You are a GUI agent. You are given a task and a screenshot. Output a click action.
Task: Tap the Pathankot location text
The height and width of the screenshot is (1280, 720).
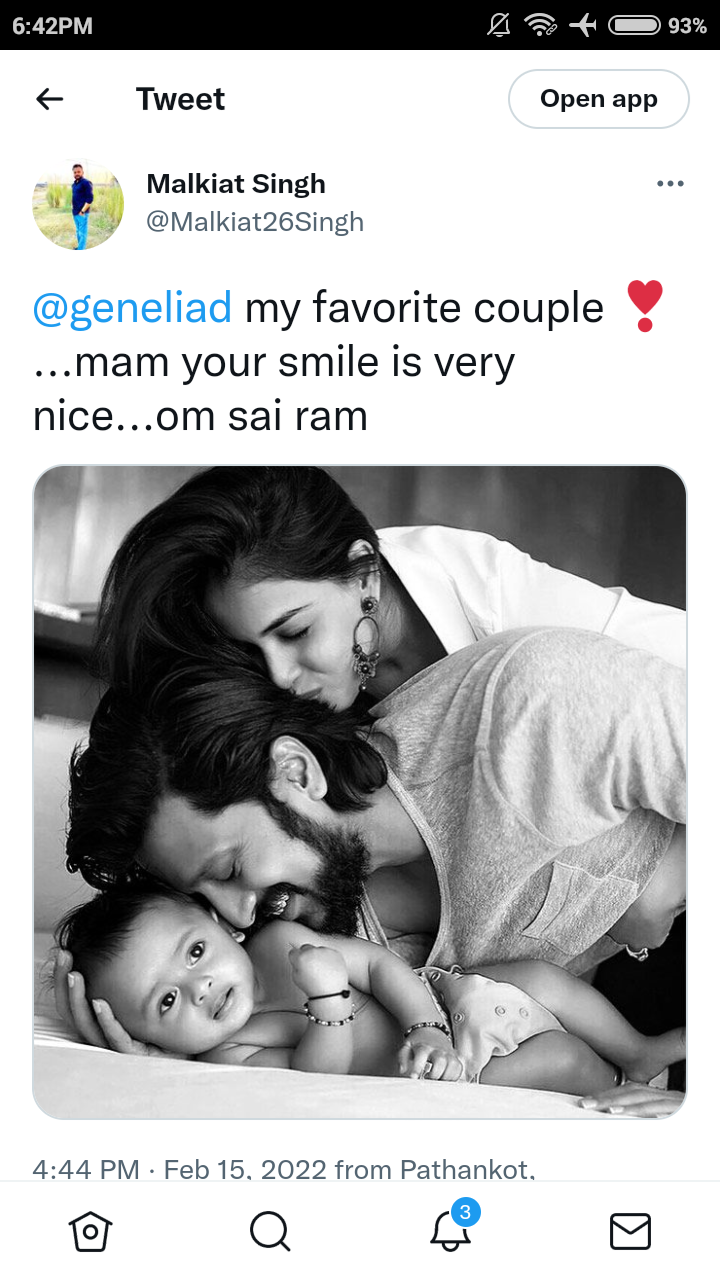pyautogui.click(x=467, y=1168)
